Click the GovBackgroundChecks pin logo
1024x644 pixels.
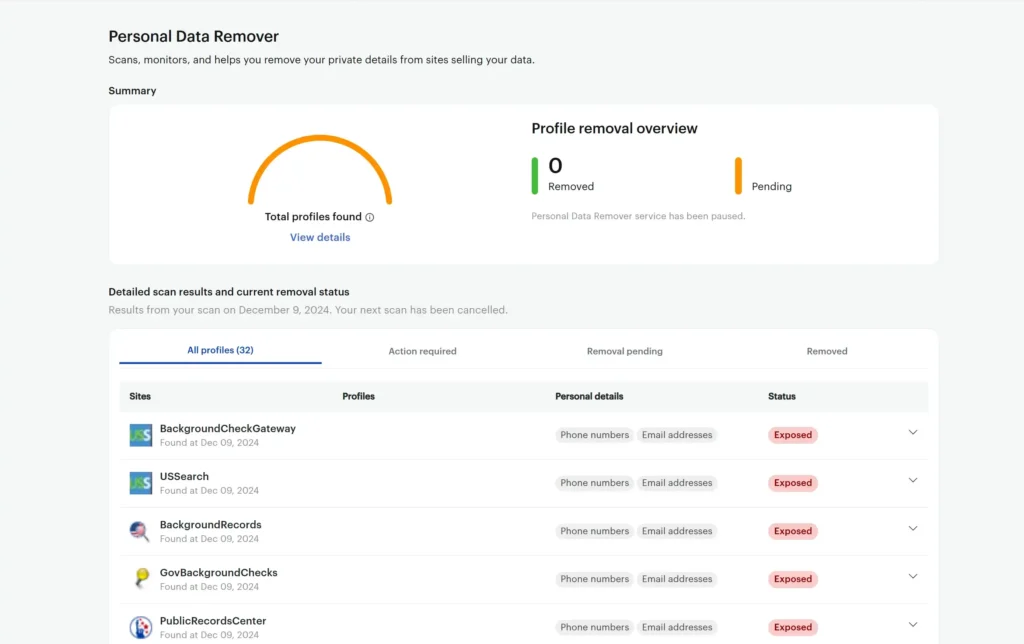(x=140, y=579)
